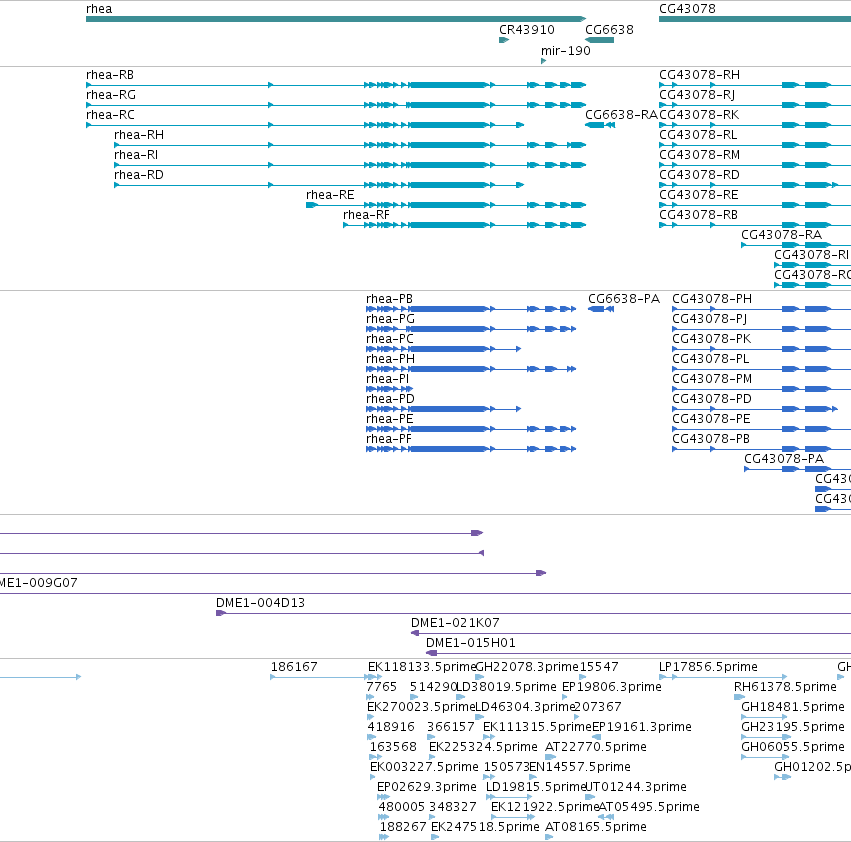851x842 pixels.
Task: Click the short CR43910 gene arrow glyph
Action: point(504,40)
